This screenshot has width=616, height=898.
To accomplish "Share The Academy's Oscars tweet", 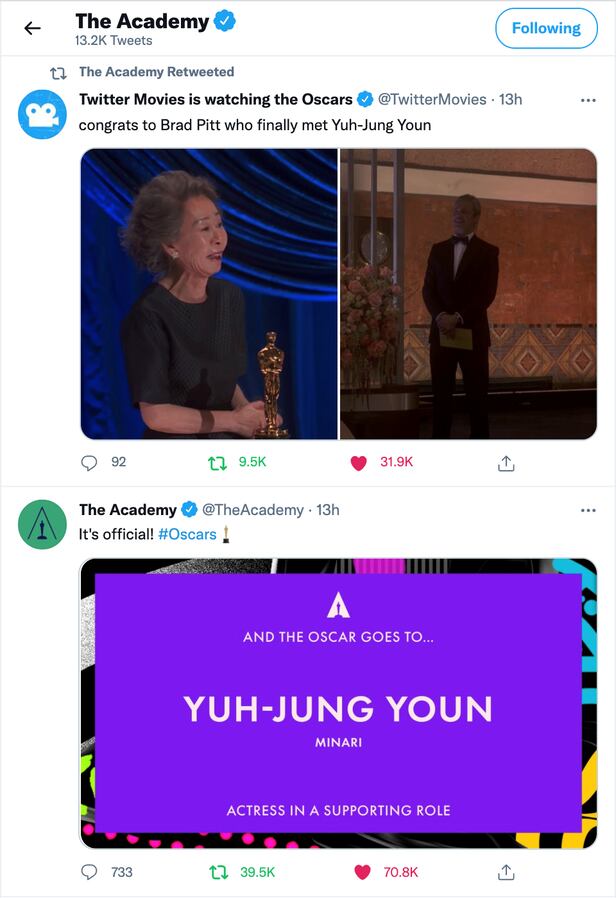I will [x=506, y=872].
